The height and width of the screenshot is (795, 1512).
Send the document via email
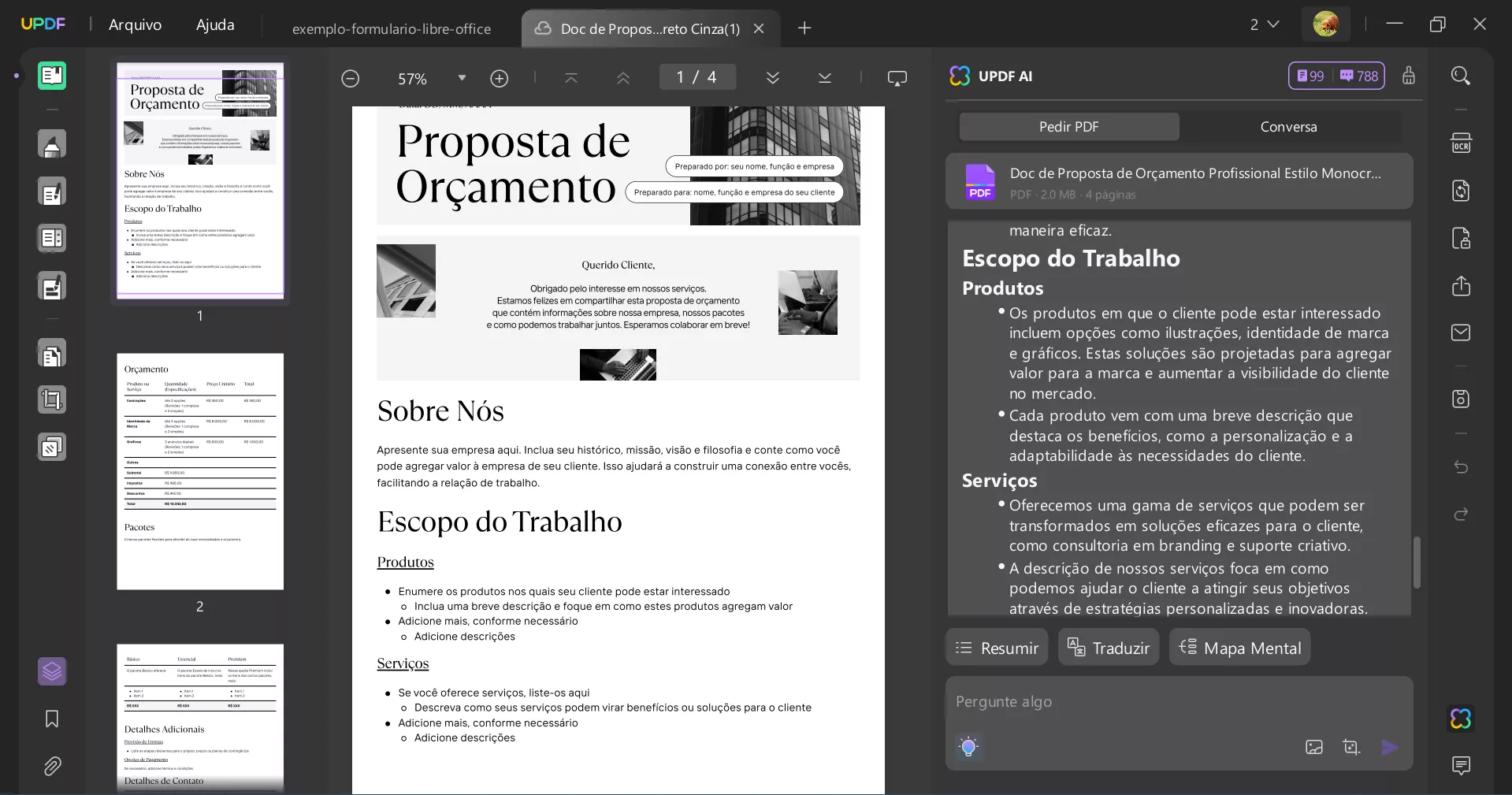pyautogui.click(x=1462, y=332)
